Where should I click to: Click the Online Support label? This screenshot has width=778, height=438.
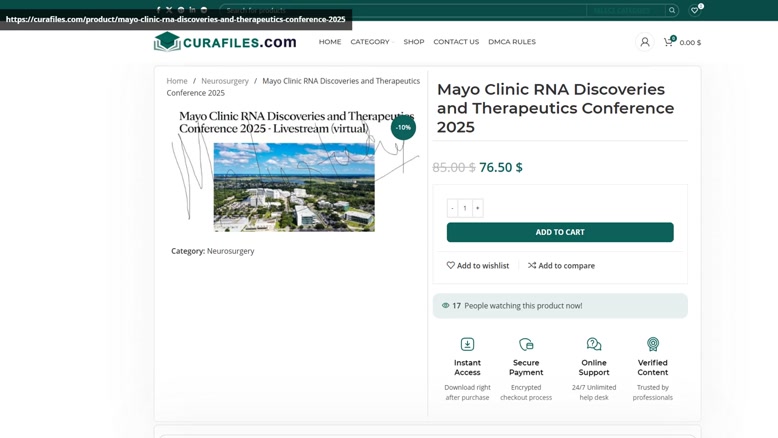tap(594, 368)
